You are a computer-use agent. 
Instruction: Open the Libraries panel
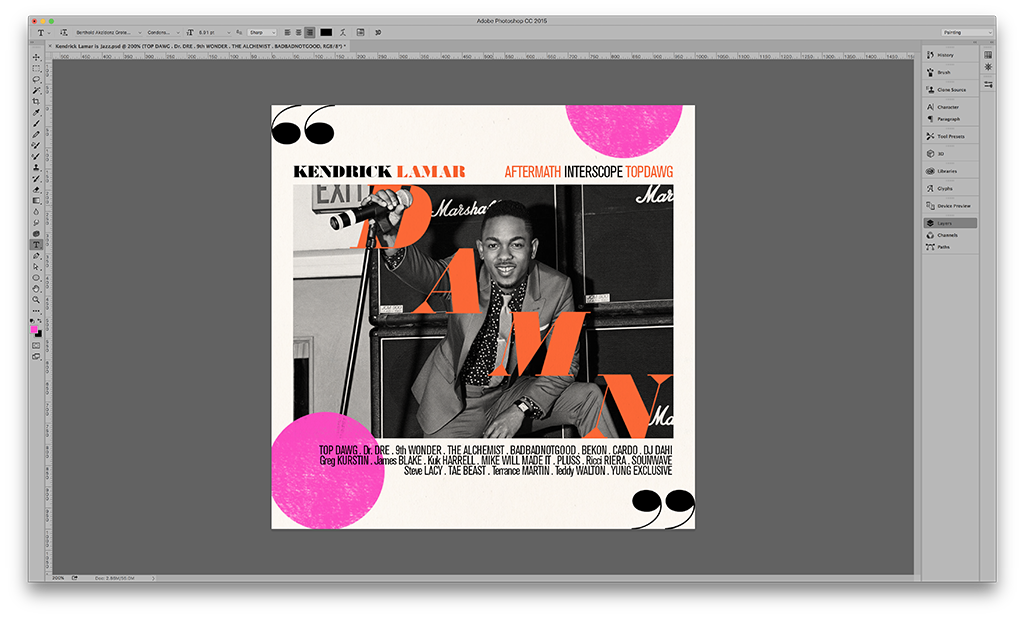950,171
